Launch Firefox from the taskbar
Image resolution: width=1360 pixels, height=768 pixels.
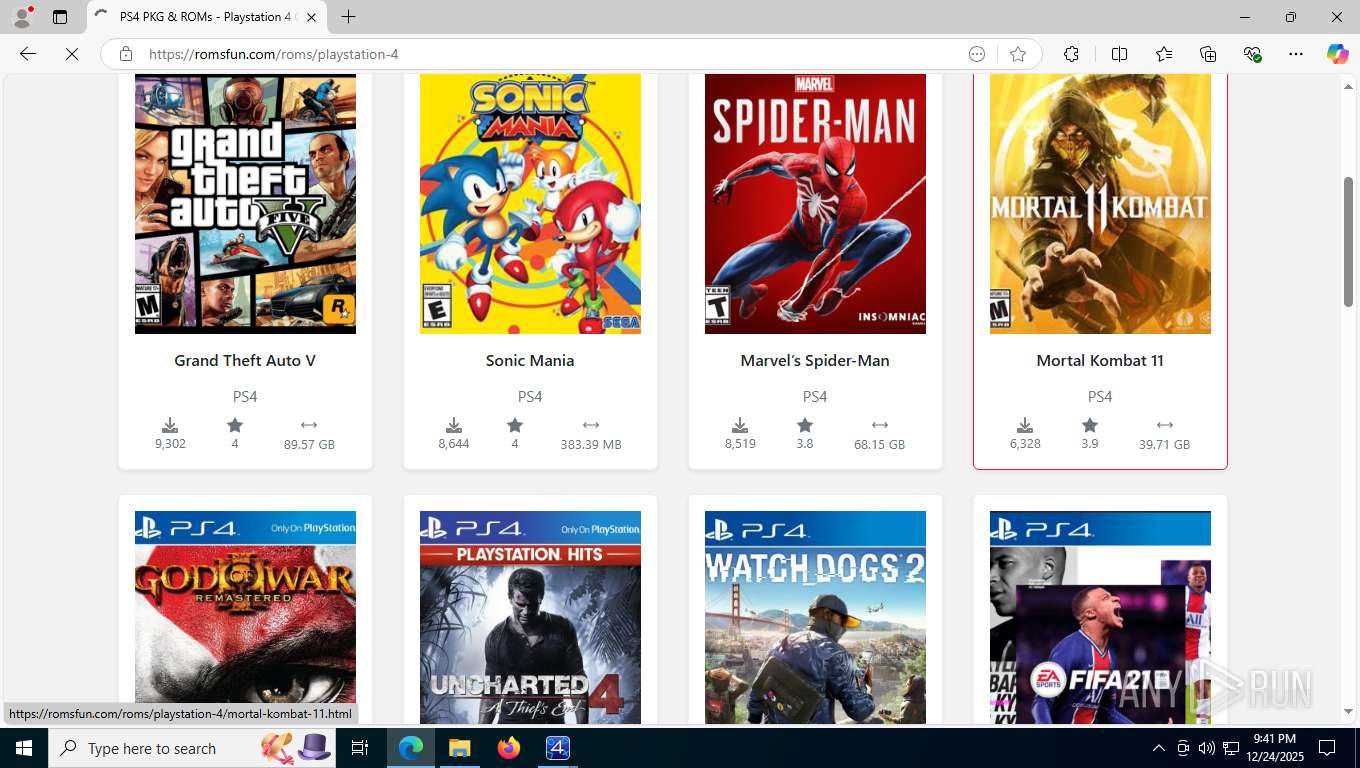tap(509, 748)
